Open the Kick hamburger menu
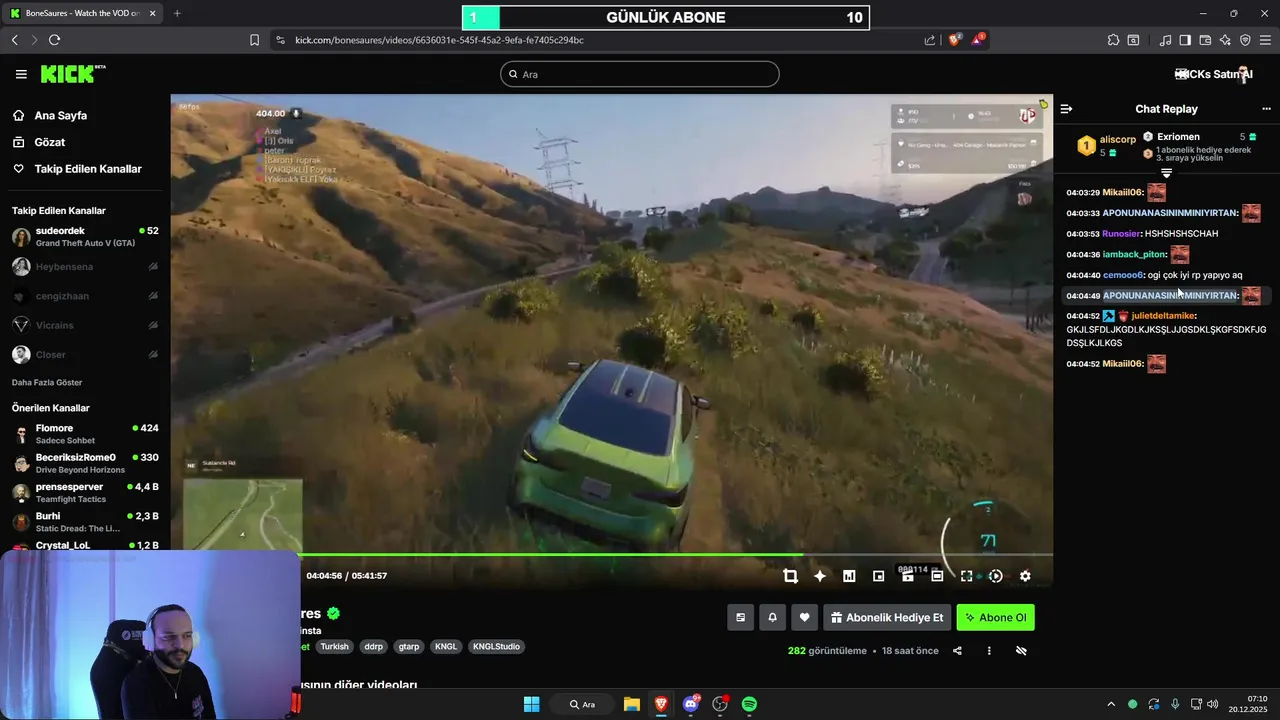Image resolution: width=1280 pixels, height=720 pixels. 21,74
